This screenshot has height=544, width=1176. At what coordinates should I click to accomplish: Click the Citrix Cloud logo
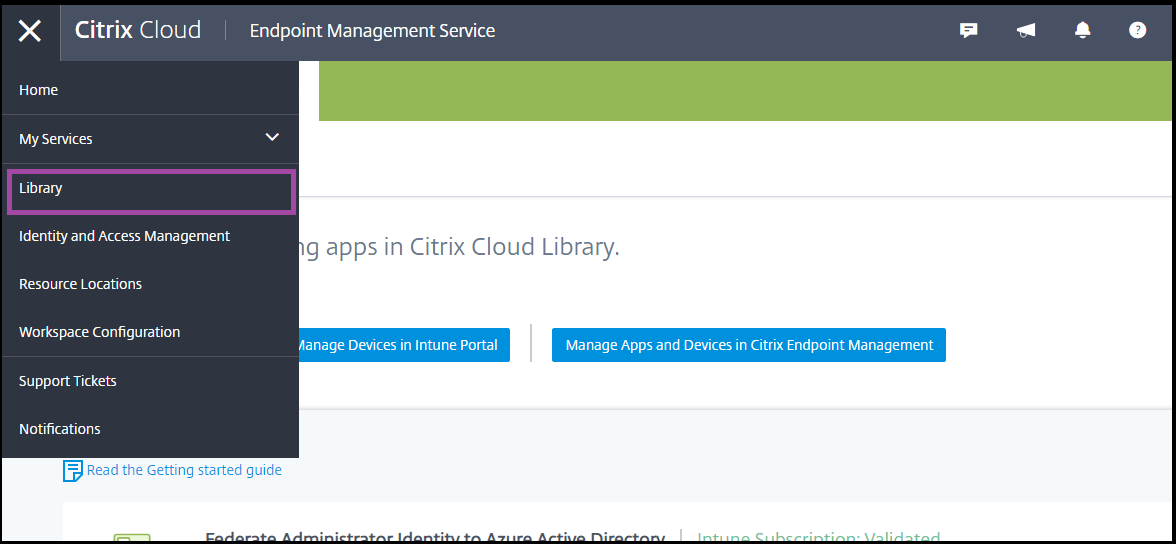click(x=138, y=30)
